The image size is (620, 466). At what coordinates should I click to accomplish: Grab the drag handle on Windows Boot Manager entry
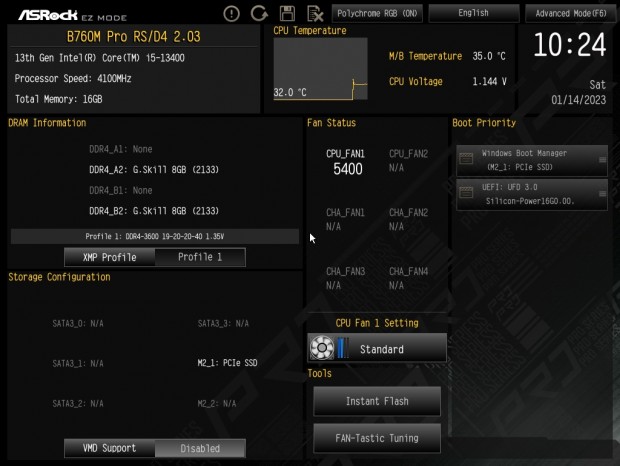tap(602, 160)
